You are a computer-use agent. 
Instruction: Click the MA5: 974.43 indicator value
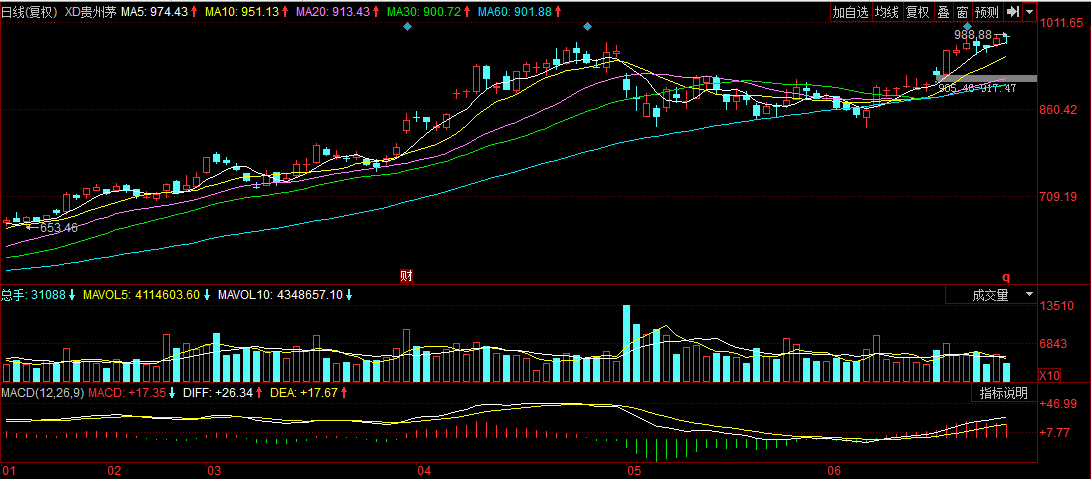click(154, 13)
